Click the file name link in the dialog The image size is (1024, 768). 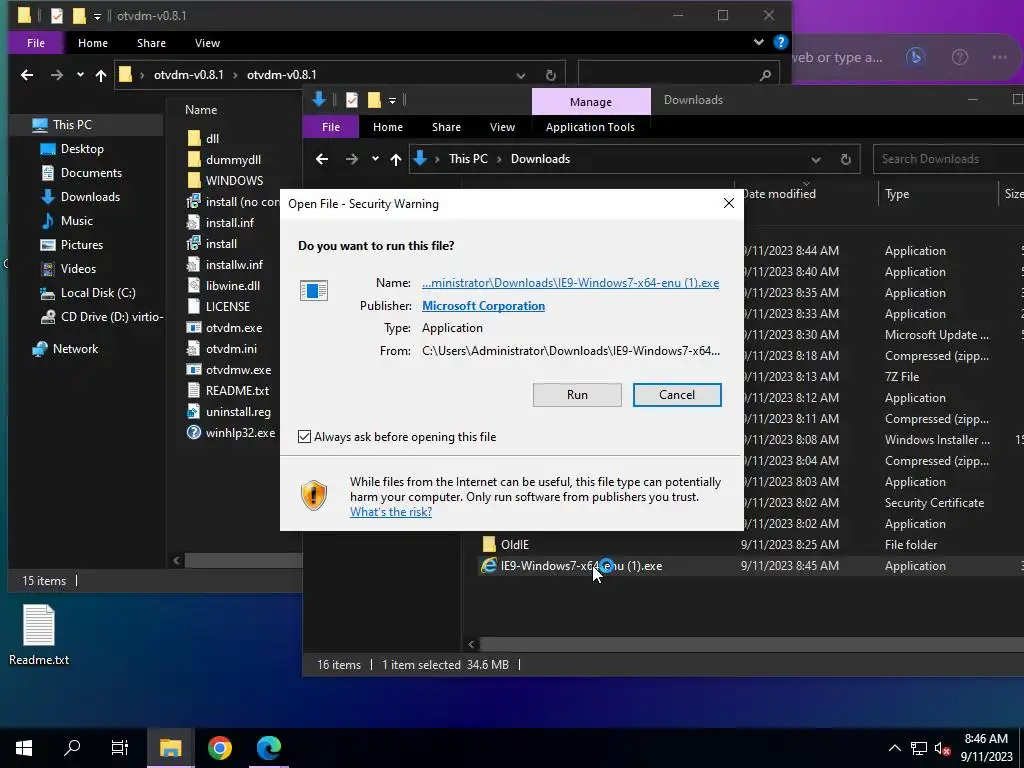(570, 283)
